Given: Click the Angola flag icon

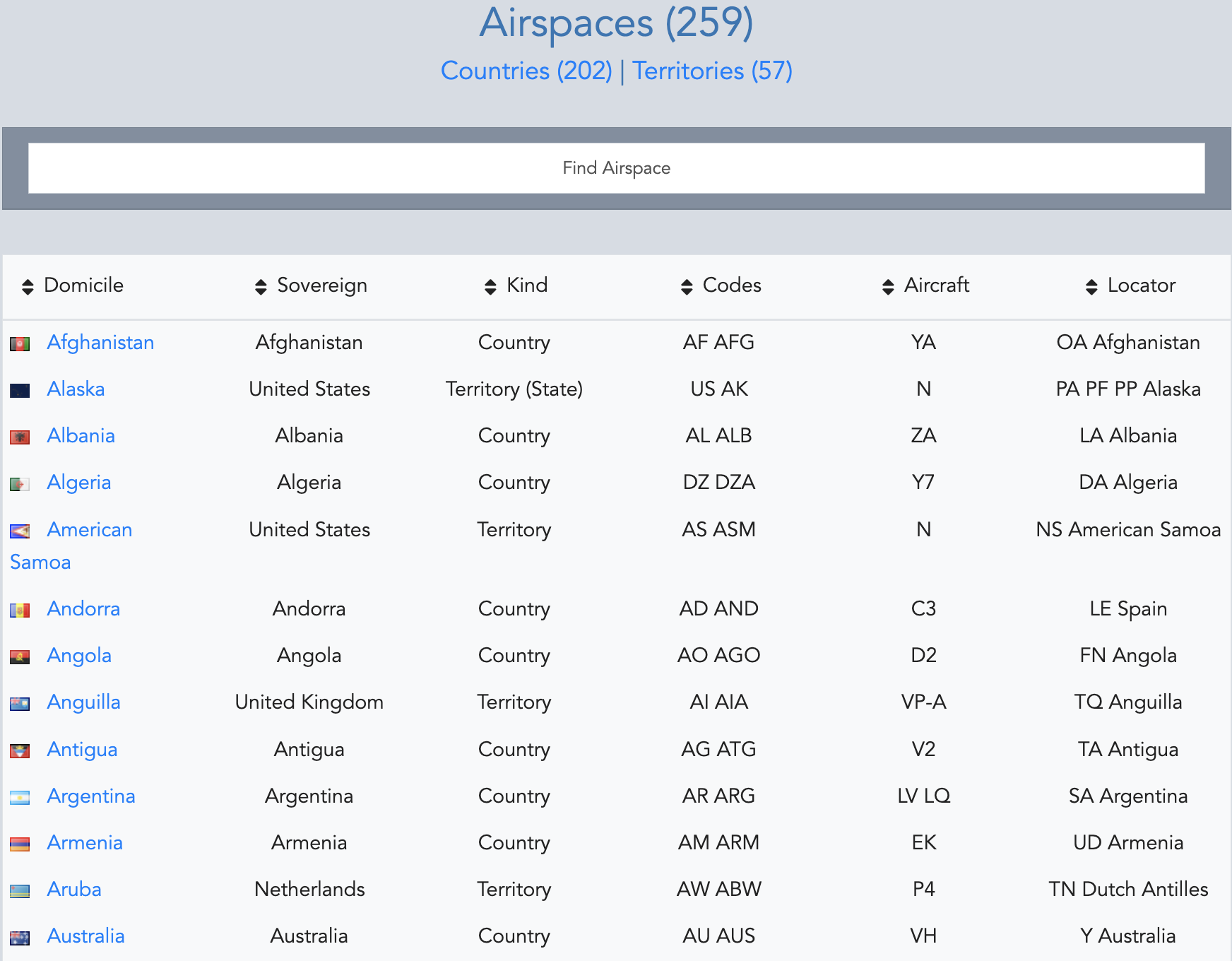Looking at the screenshot, I should click(x=20, y=656).
